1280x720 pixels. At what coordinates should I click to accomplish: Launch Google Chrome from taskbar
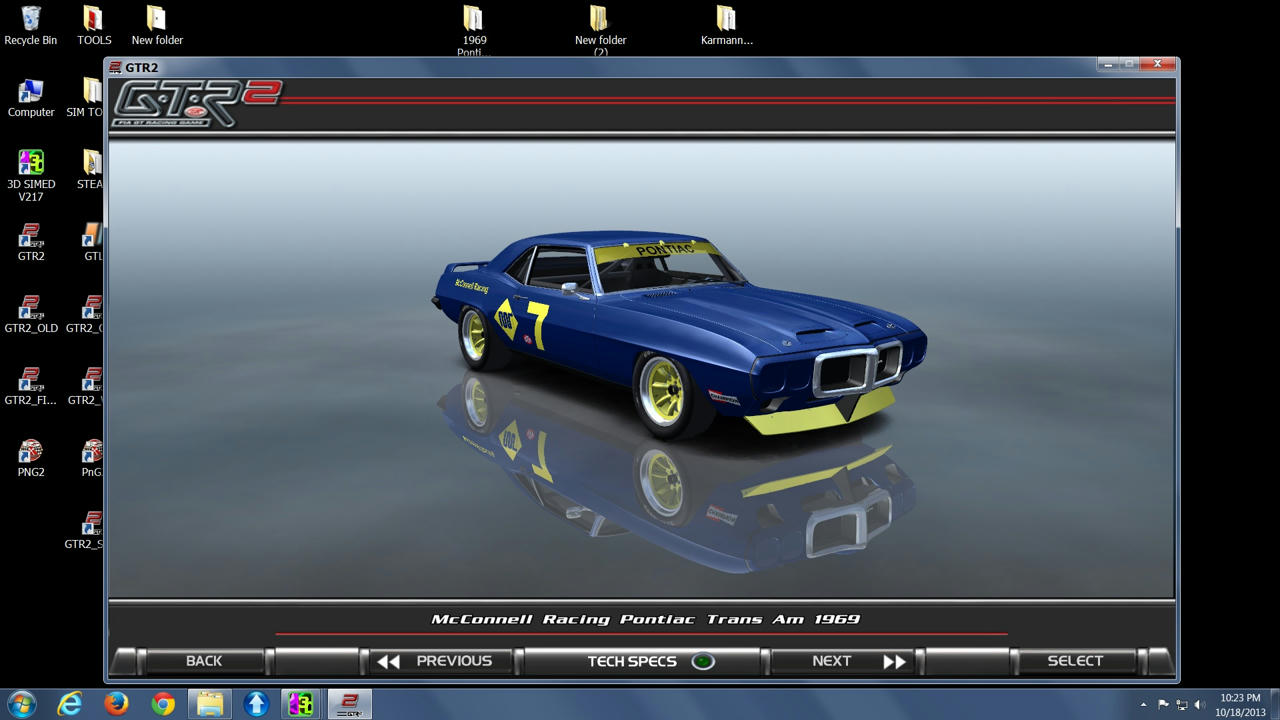pos(163,704)
